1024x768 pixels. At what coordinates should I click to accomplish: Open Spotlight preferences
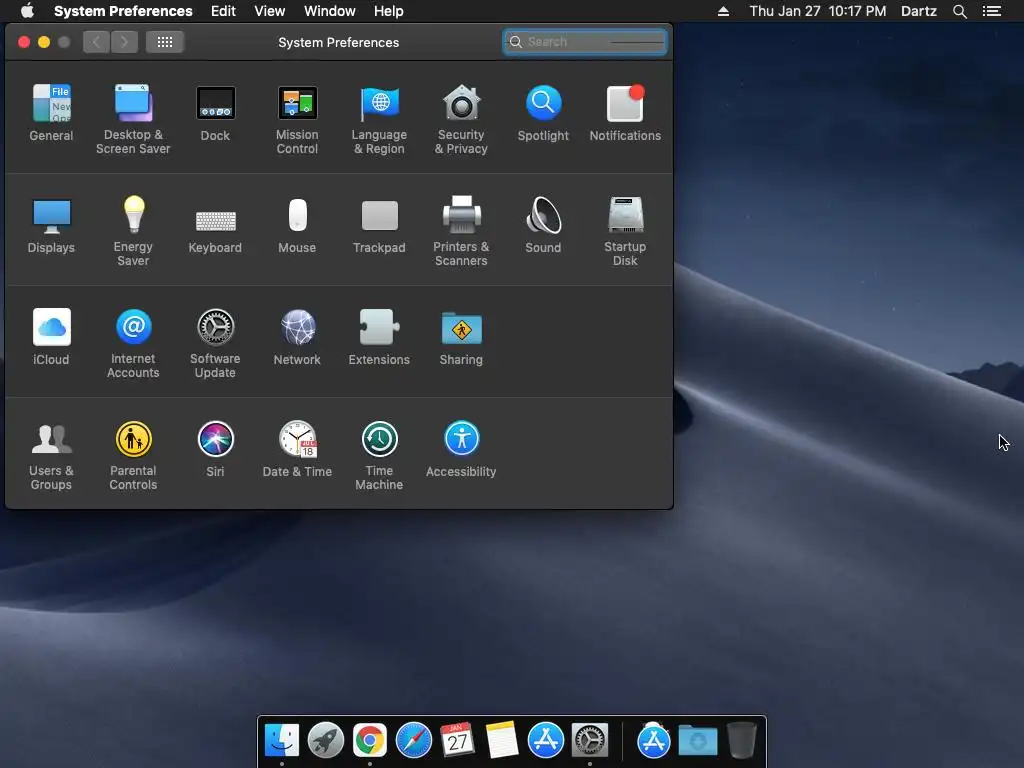(x=543, y=112)
